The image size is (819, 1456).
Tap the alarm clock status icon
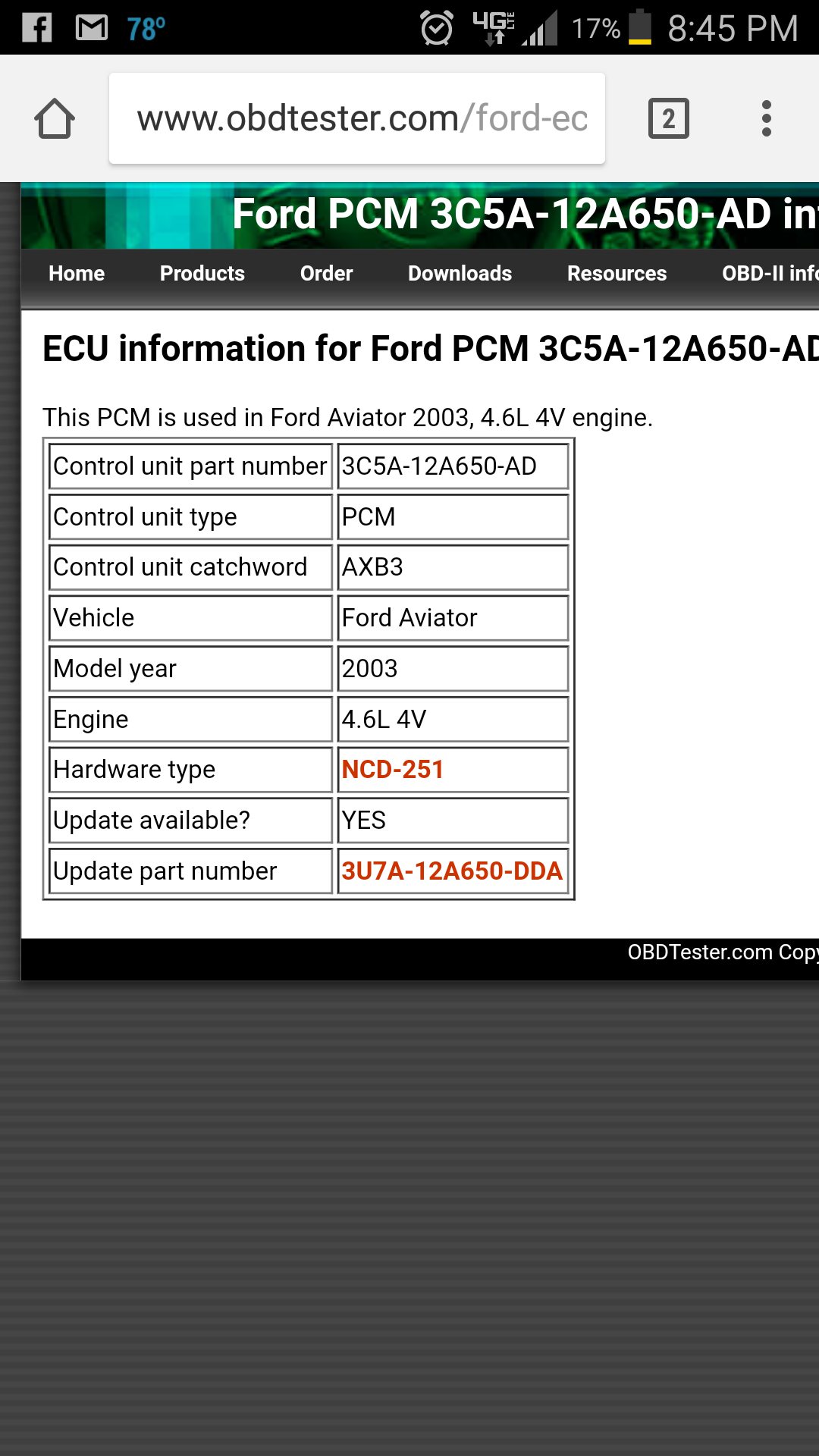click(437, 28)
